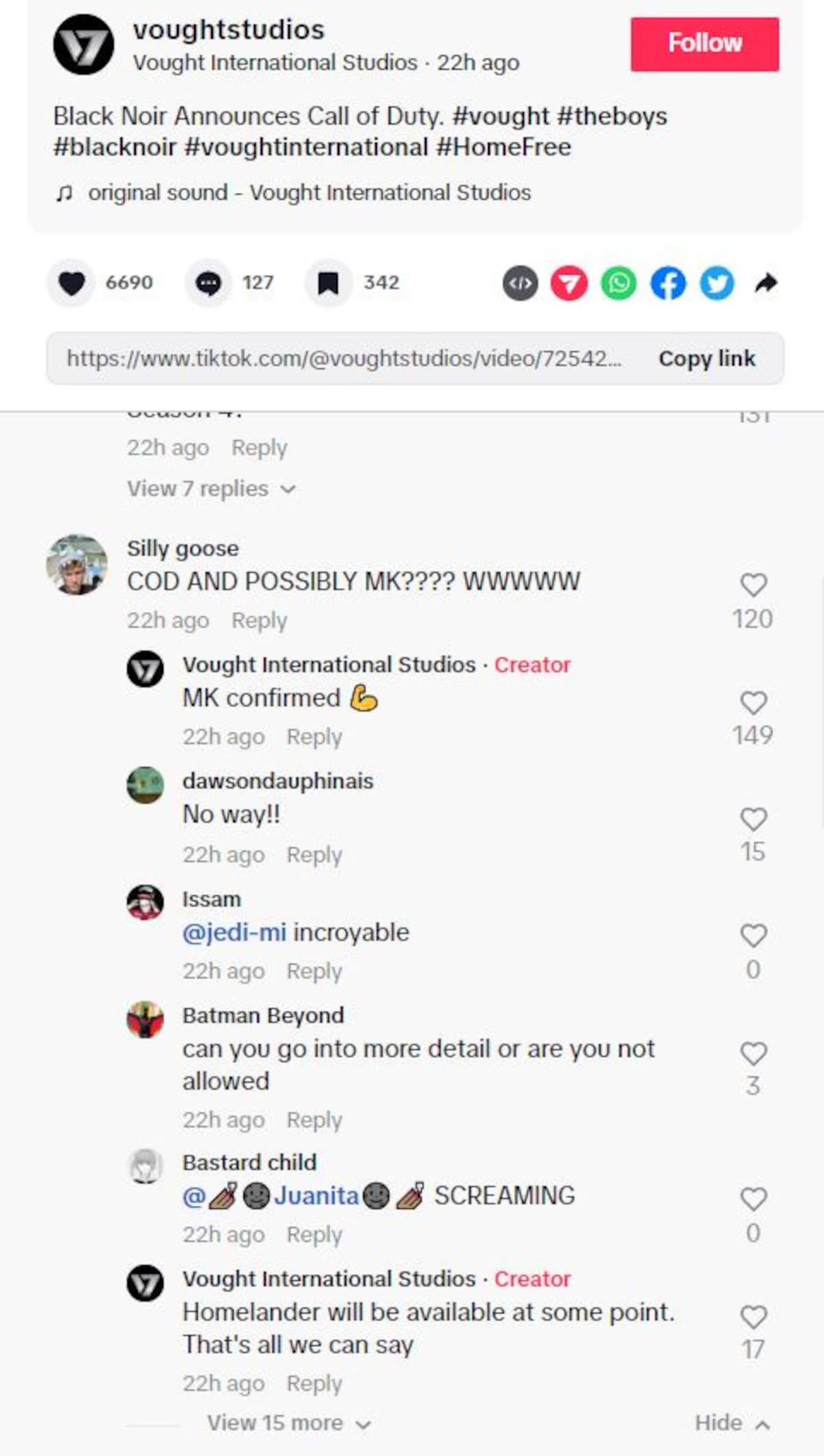This screenshot has height=1456, width=824.
Task: Hide the reply thread
Action: pos(732,1422)
